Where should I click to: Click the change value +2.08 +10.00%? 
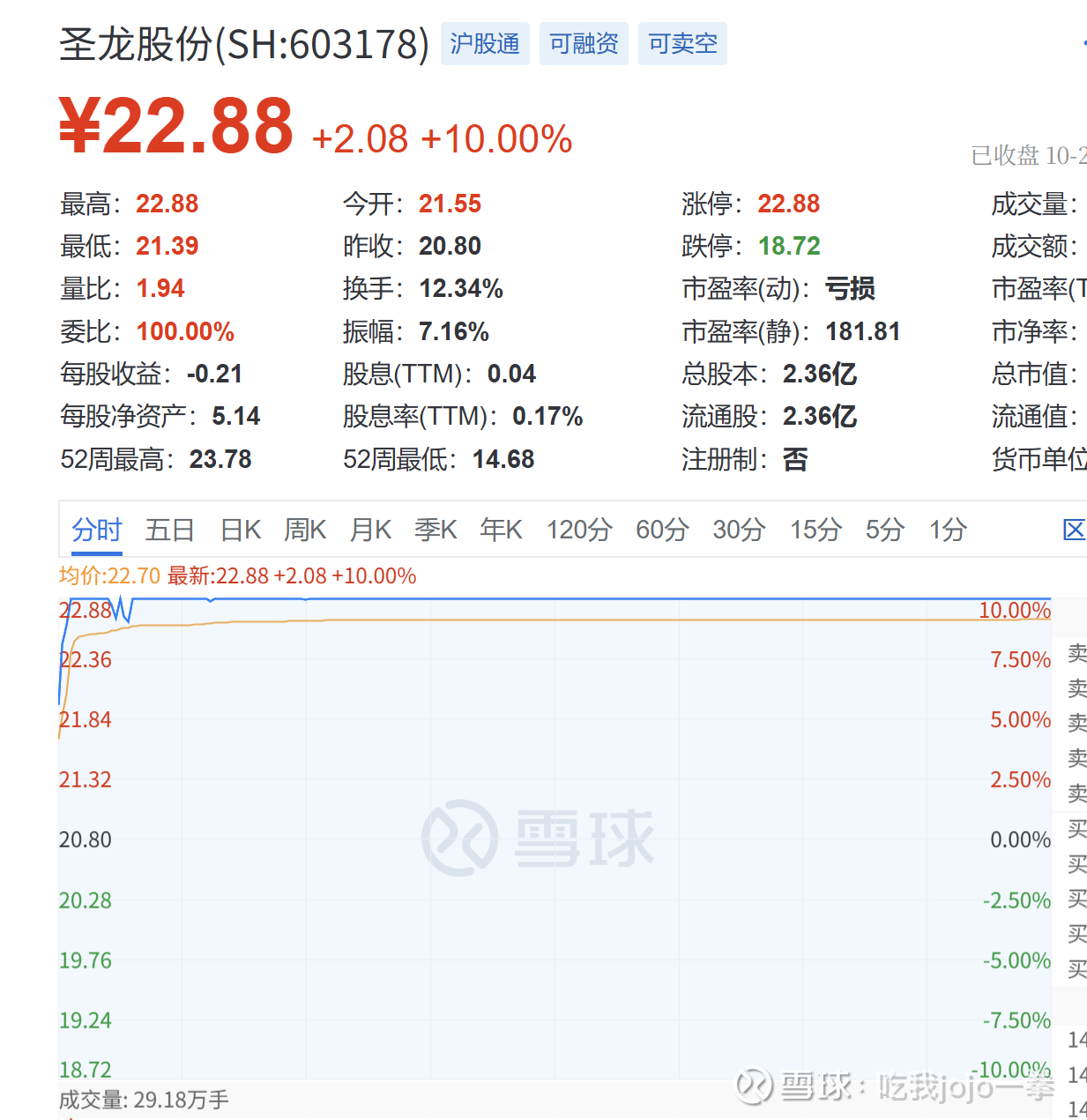(442, 139)
